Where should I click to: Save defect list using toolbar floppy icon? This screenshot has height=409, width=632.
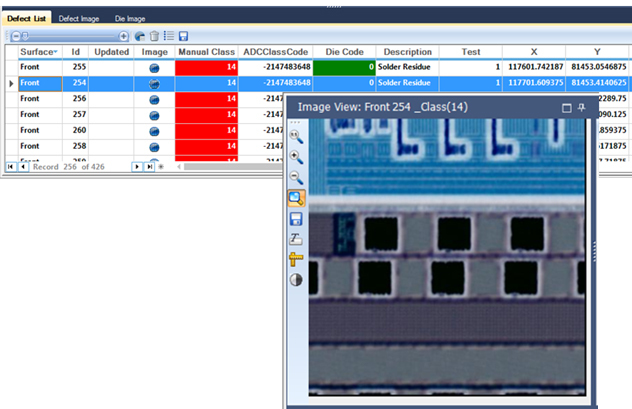tap(183, 35)
